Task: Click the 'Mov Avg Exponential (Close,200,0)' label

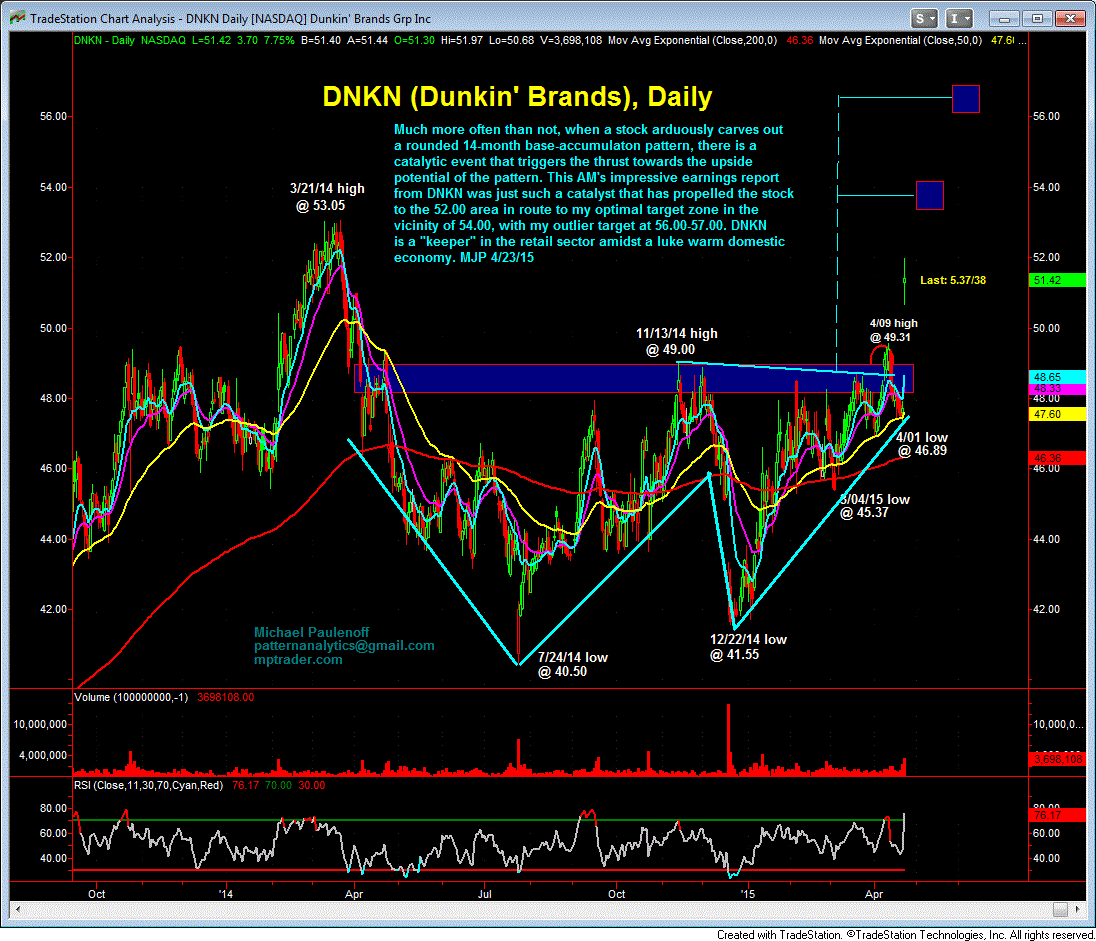Action: pos(692,41)
